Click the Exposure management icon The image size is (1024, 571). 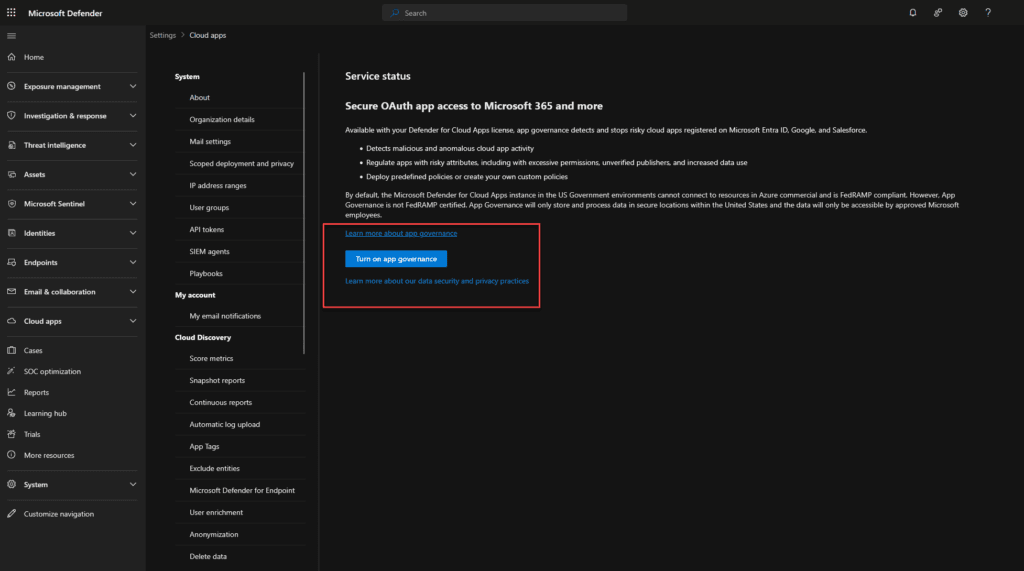(x=11, y=86)
